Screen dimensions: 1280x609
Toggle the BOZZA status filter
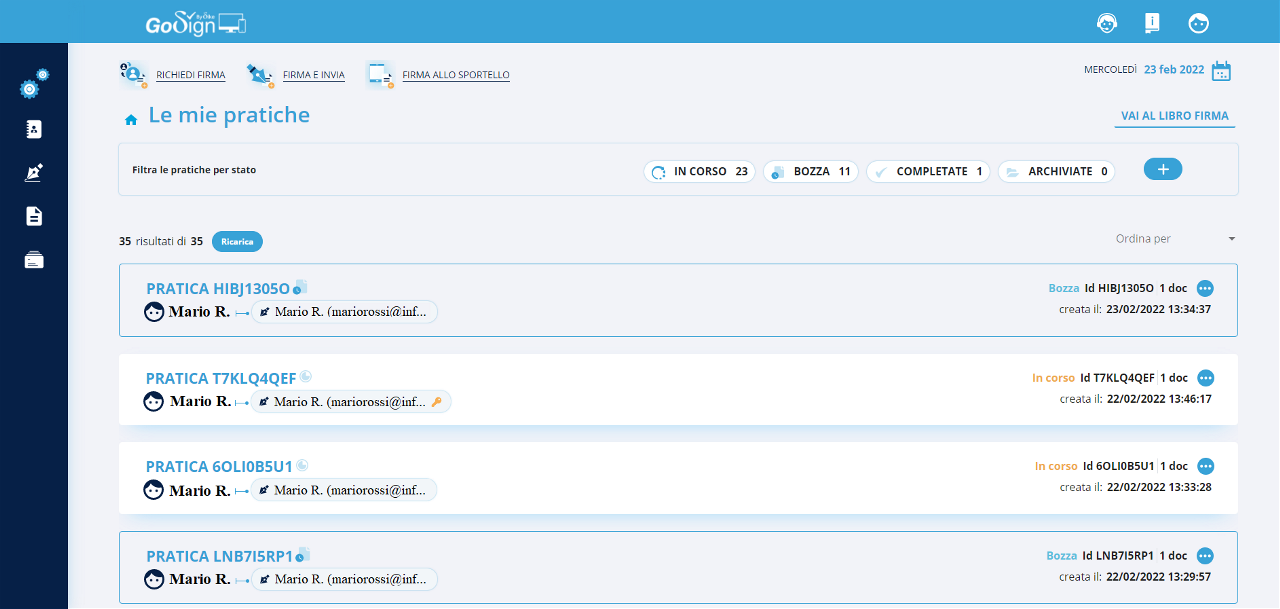tap(810, 172)
